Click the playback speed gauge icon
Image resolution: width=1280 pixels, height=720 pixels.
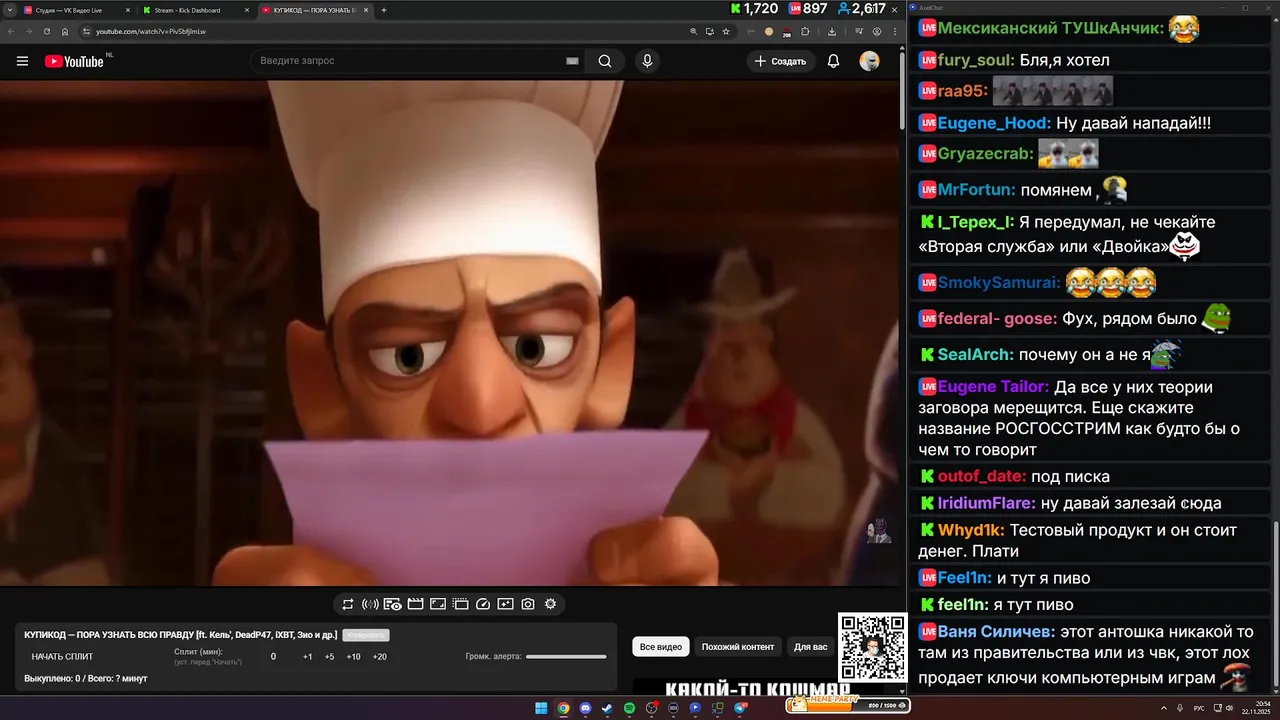click(x=483, y=604)
